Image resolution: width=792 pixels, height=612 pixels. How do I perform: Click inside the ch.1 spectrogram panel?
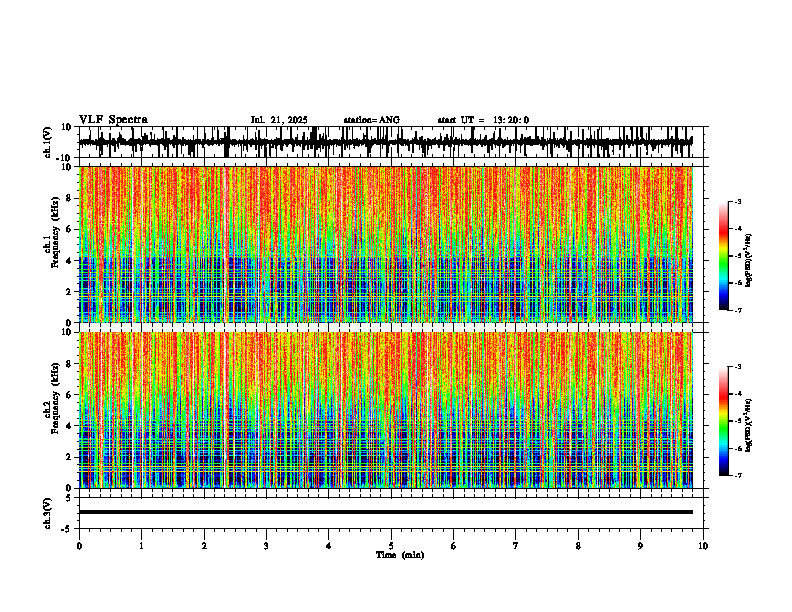pyautogui.click(x=386, y=244)
